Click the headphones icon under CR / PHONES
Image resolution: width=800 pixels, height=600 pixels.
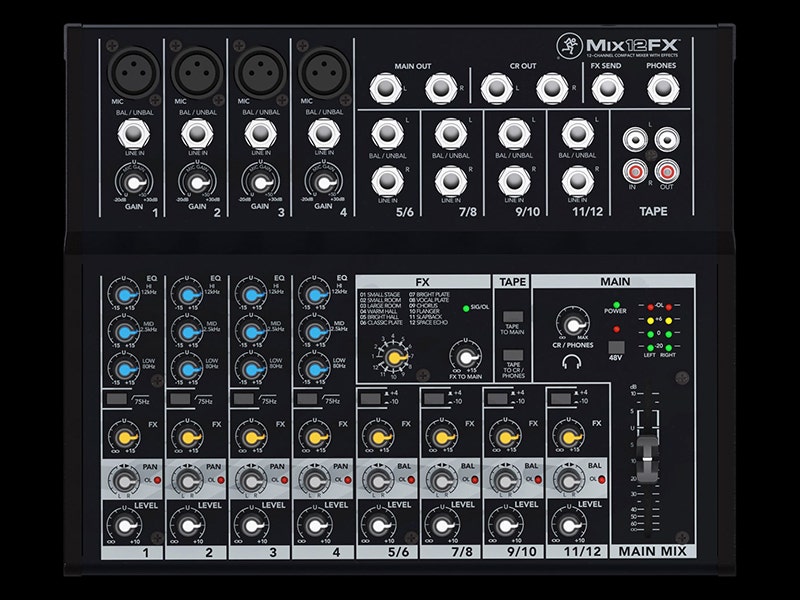pyautogui.click(x=572, y=362)
